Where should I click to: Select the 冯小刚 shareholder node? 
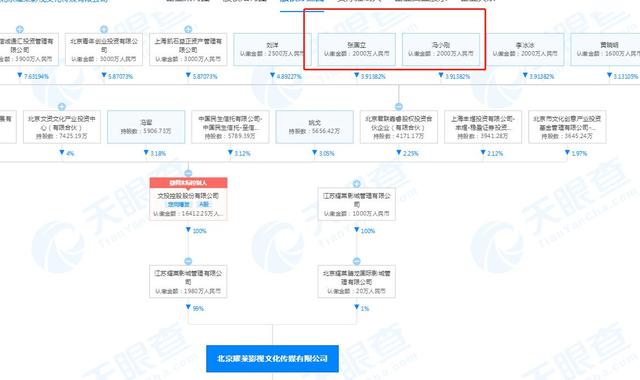(x=441, y=49)
